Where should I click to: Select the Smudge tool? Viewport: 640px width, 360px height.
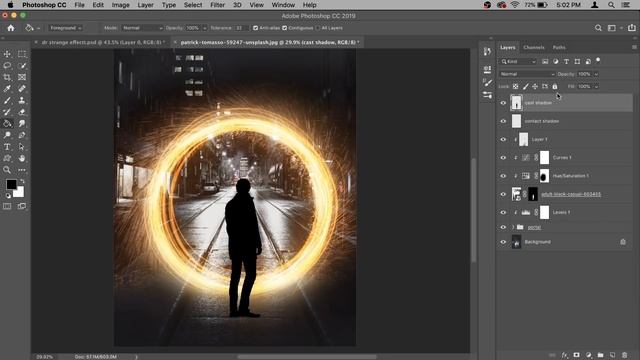click(x=22, y=123)
